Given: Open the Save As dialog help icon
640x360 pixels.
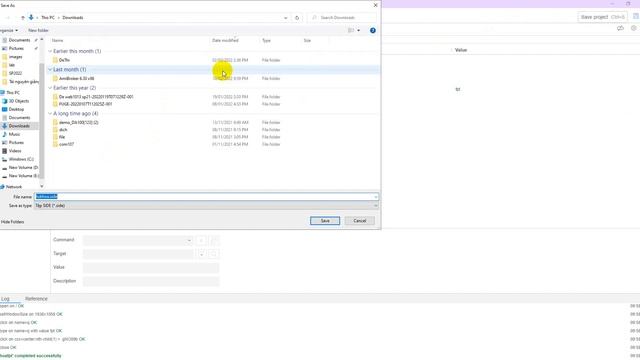Looking at the screenshot, I should click(372, 30).
